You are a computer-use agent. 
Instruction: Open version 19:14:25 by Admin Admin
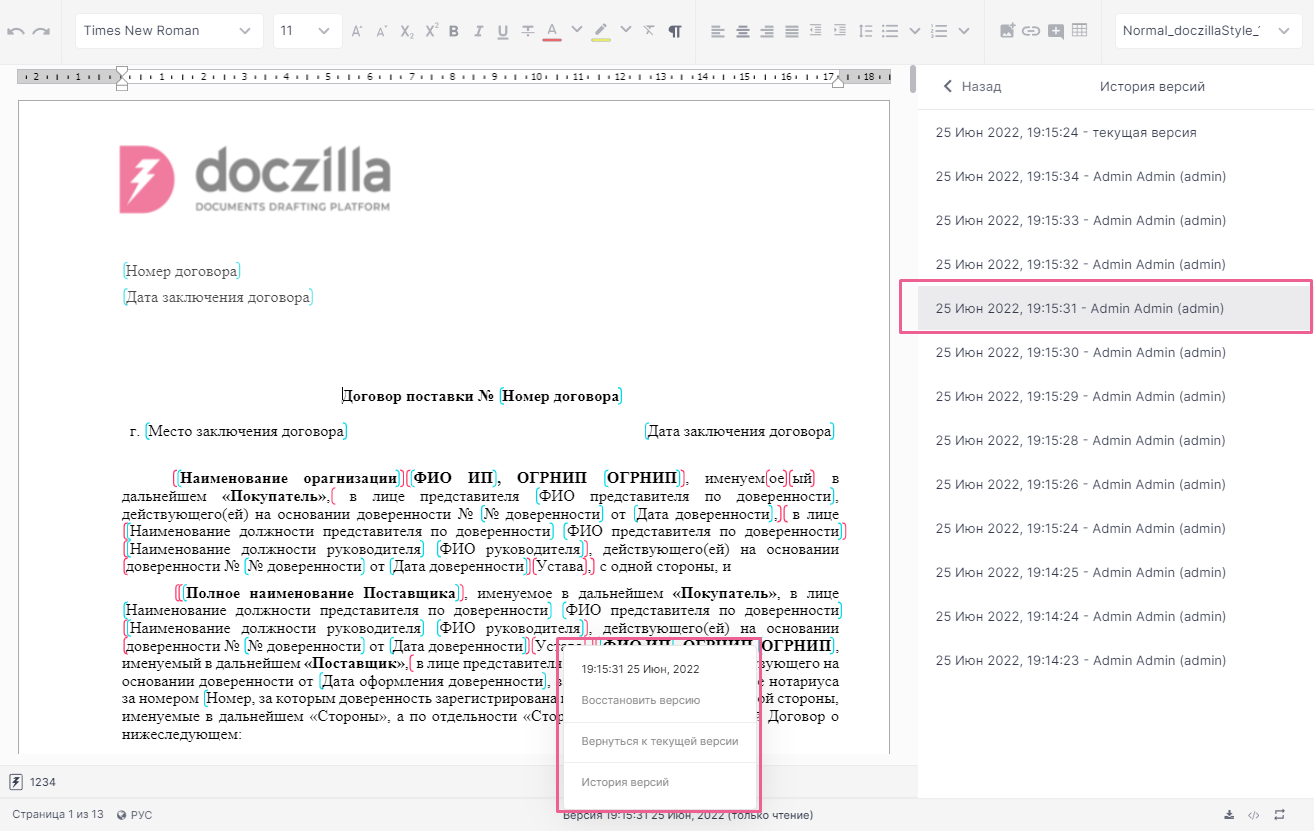[x=1115, y=573]
